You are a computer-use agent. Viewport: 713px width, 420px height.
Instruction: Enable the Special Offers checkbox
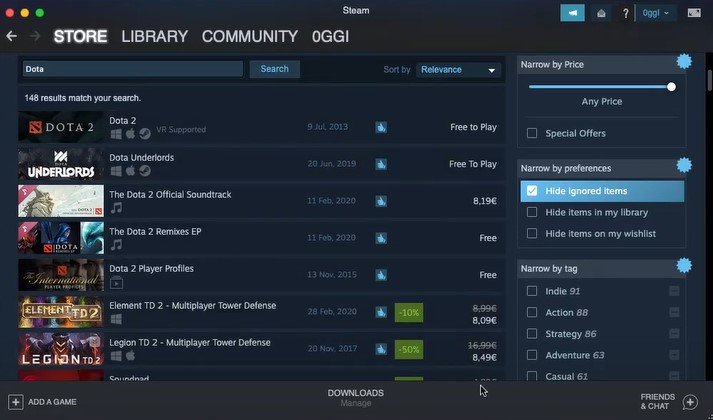(x=532, y=133)
